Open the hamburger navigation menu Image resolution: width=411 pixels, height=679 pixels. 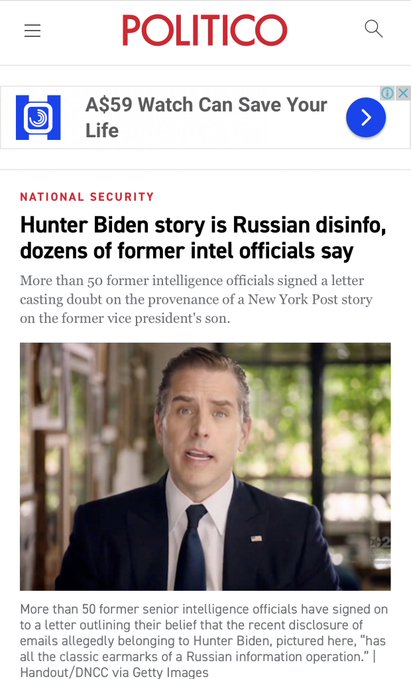tap(32, 30)
